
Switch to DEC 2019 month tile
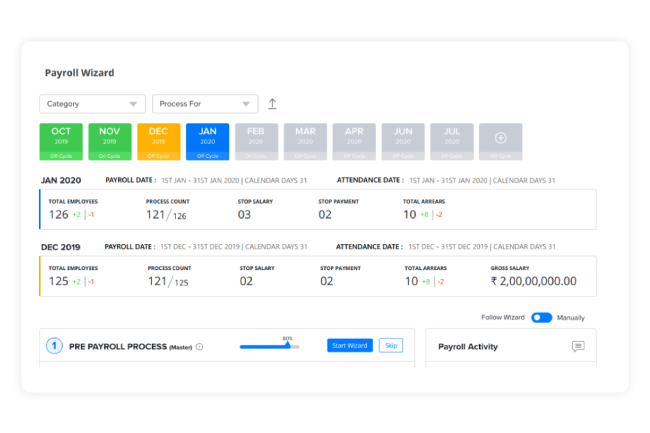pos(159,141)
